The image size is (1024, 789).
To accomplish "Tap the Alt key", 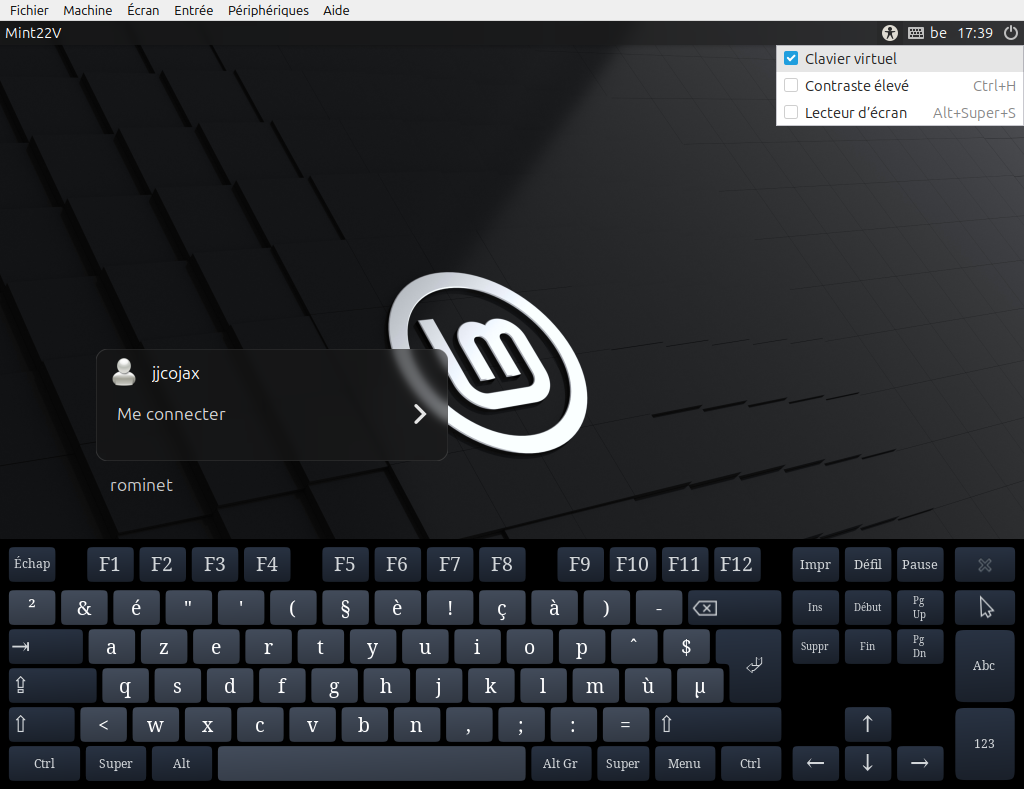I will click(182, 764).
